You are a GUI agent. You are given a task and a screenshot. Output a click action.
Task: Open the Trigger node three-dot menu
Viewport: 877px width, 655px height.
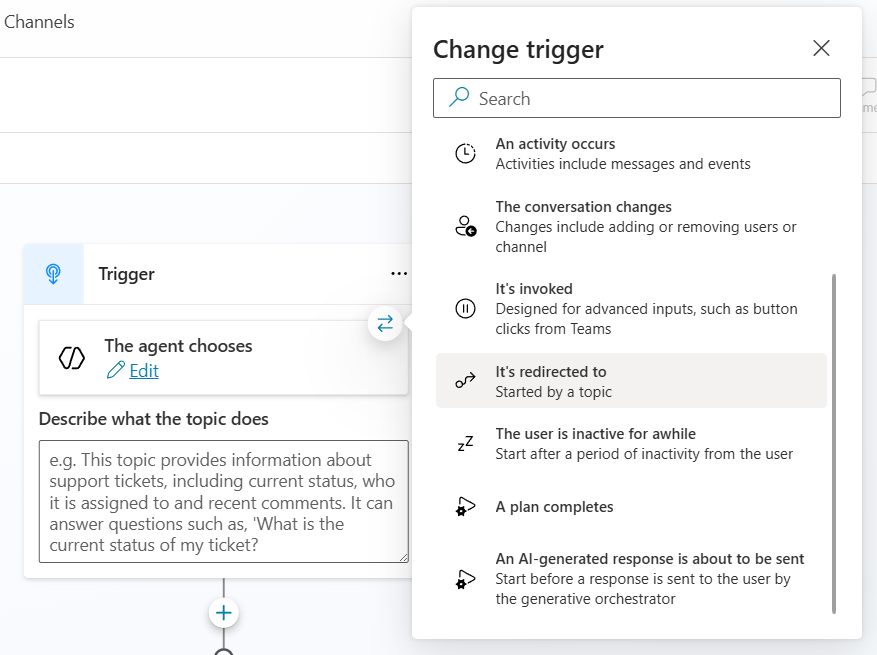[x=399, y=274]
